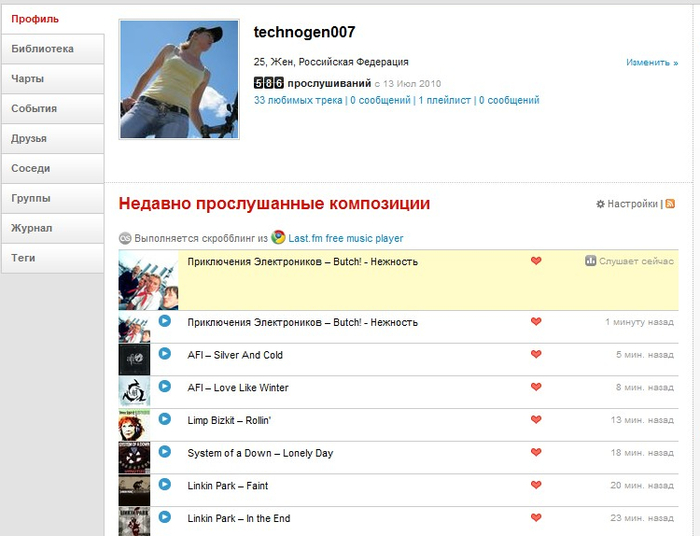Play track AFI – Love Like Winter
This screenshot has height=536, width=700.
(x=165, y=386)
